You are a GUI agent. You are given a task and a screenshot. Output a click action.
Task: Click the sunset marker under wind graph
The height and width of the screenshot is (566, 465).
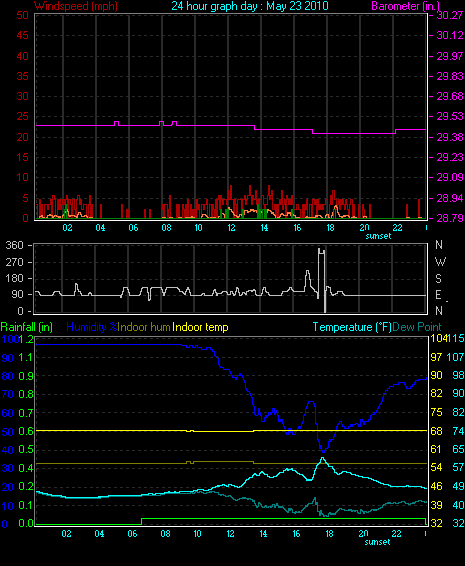(378, 236)
